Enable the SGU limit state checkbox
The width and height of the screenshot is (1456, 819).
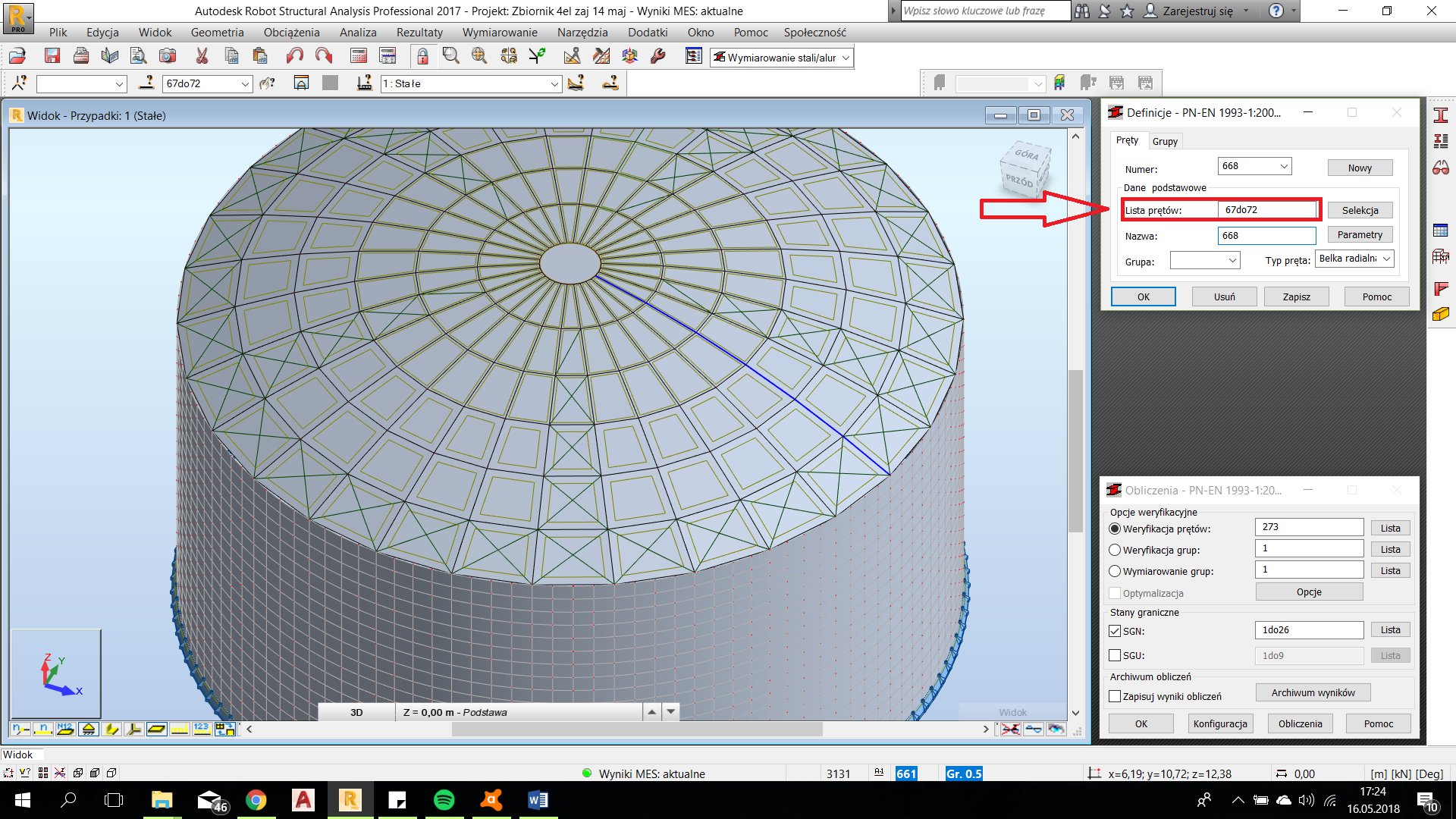tap(1115, 655)
